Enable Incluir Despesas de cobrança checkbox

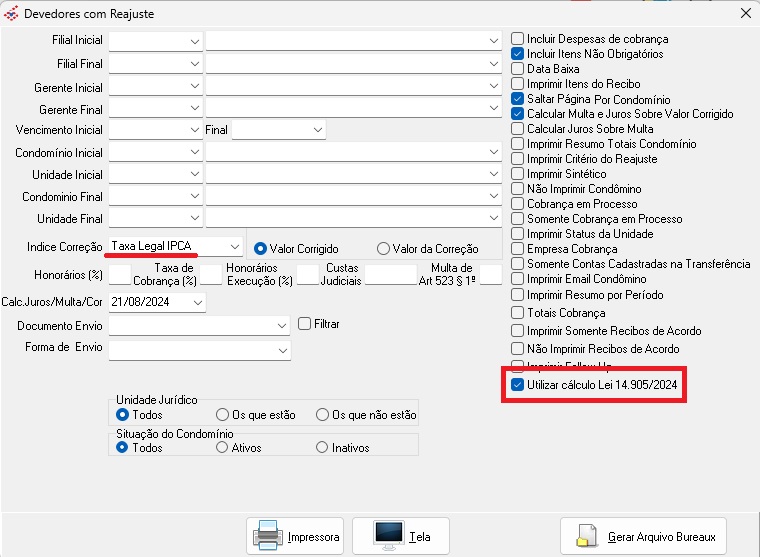pos(517,39)
